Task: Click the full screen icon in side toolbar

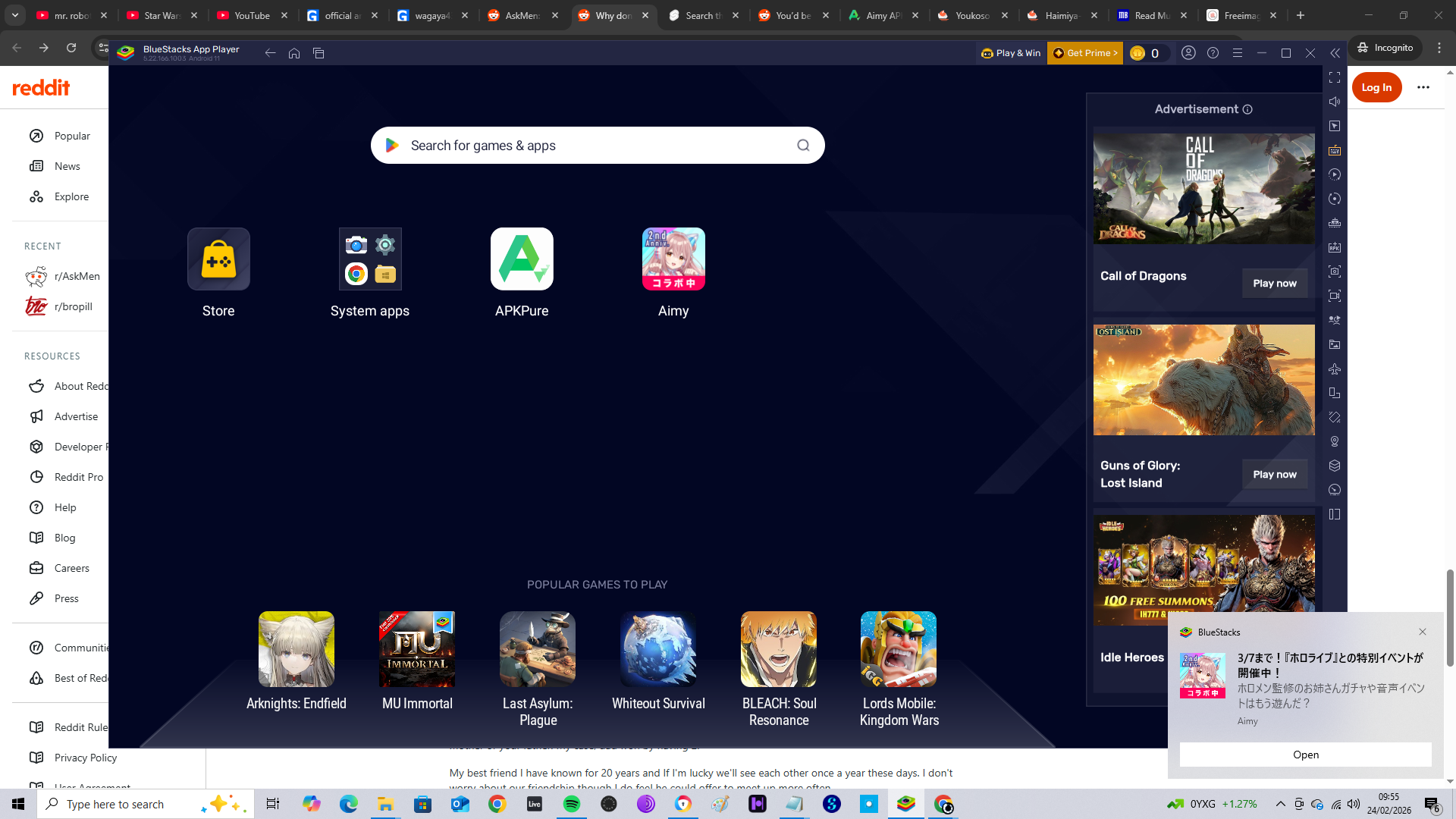Action: click(1335, 77)
